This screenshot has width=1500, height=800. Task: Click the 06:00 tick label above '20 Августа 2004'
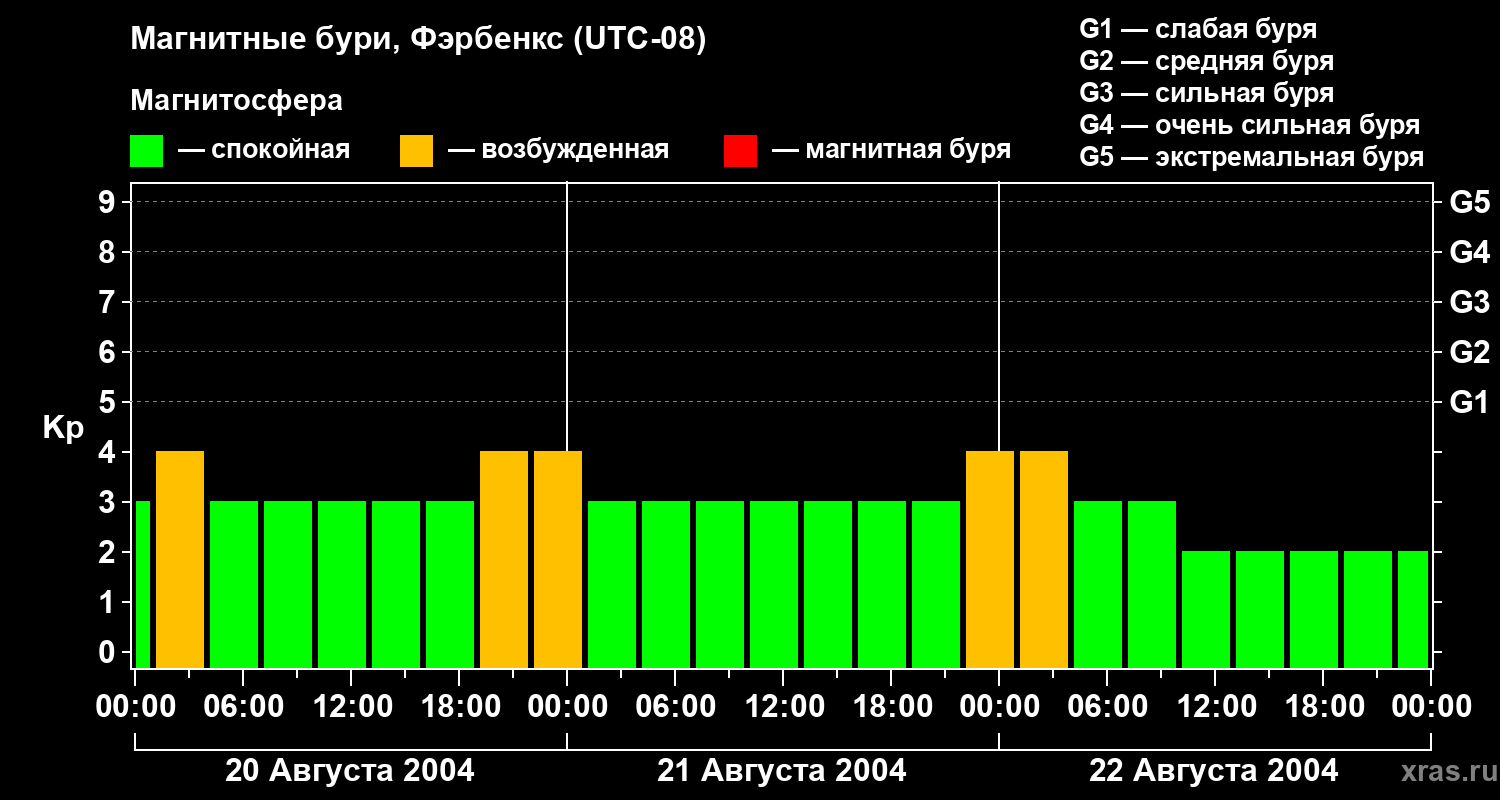click(x=243, y=707)
